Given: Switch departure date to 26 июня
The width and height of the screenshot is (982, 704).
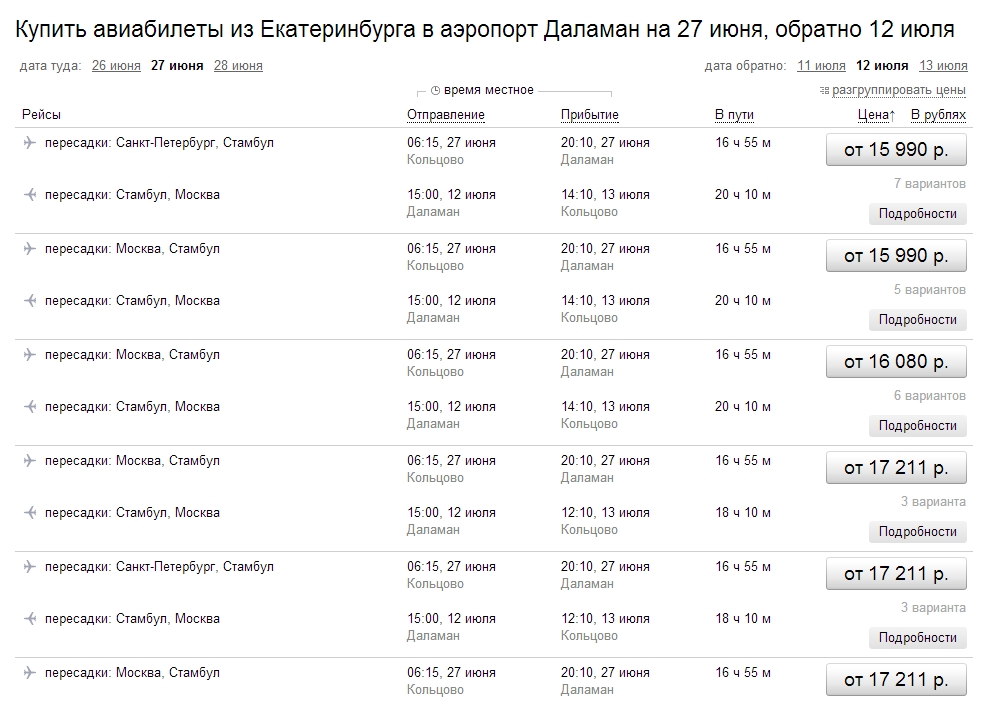Looking at the screenshot, I should (x=116, y=66).
